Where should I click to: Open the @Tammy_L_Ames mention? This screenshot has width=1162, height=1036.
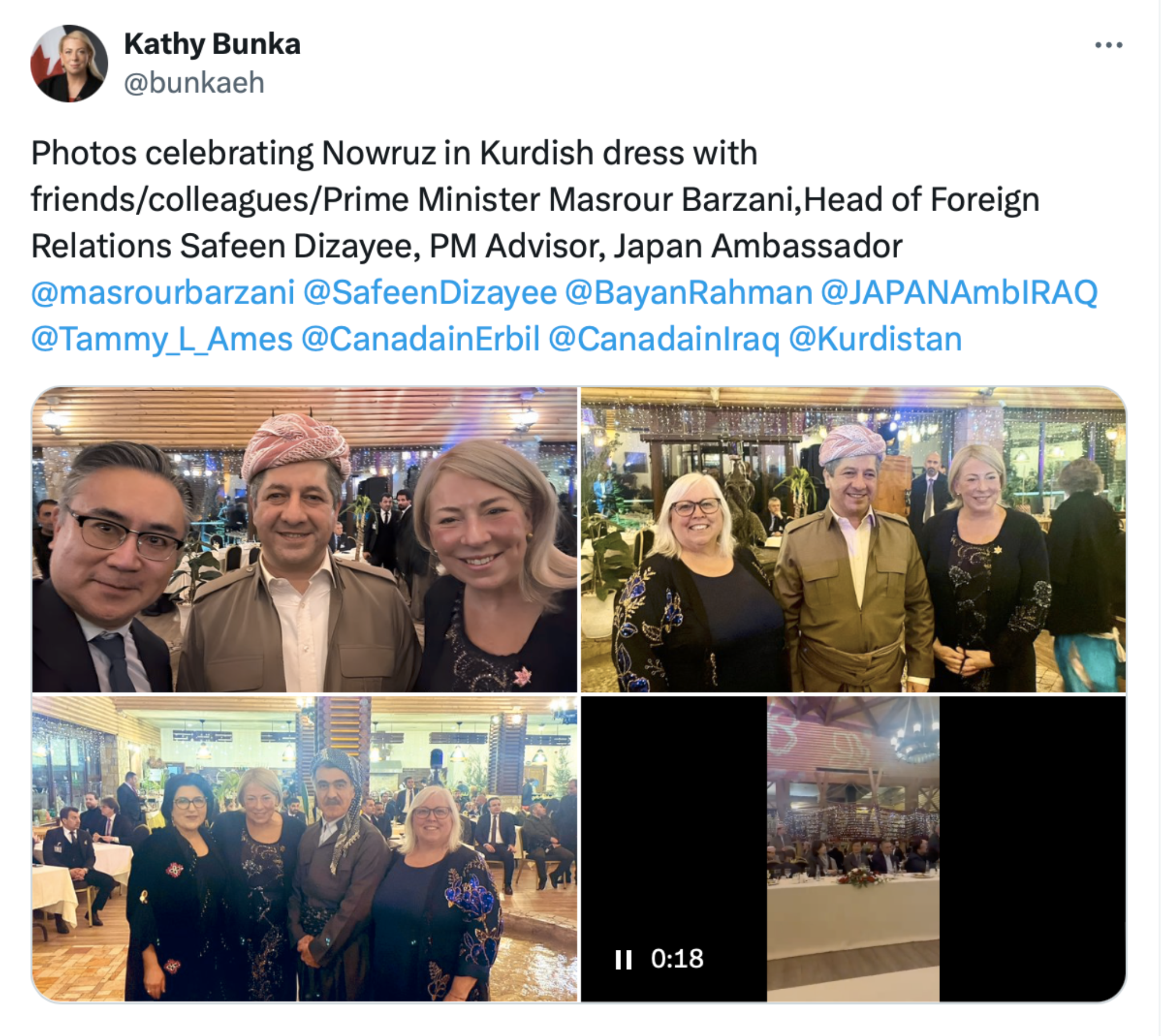coord(162,339)
